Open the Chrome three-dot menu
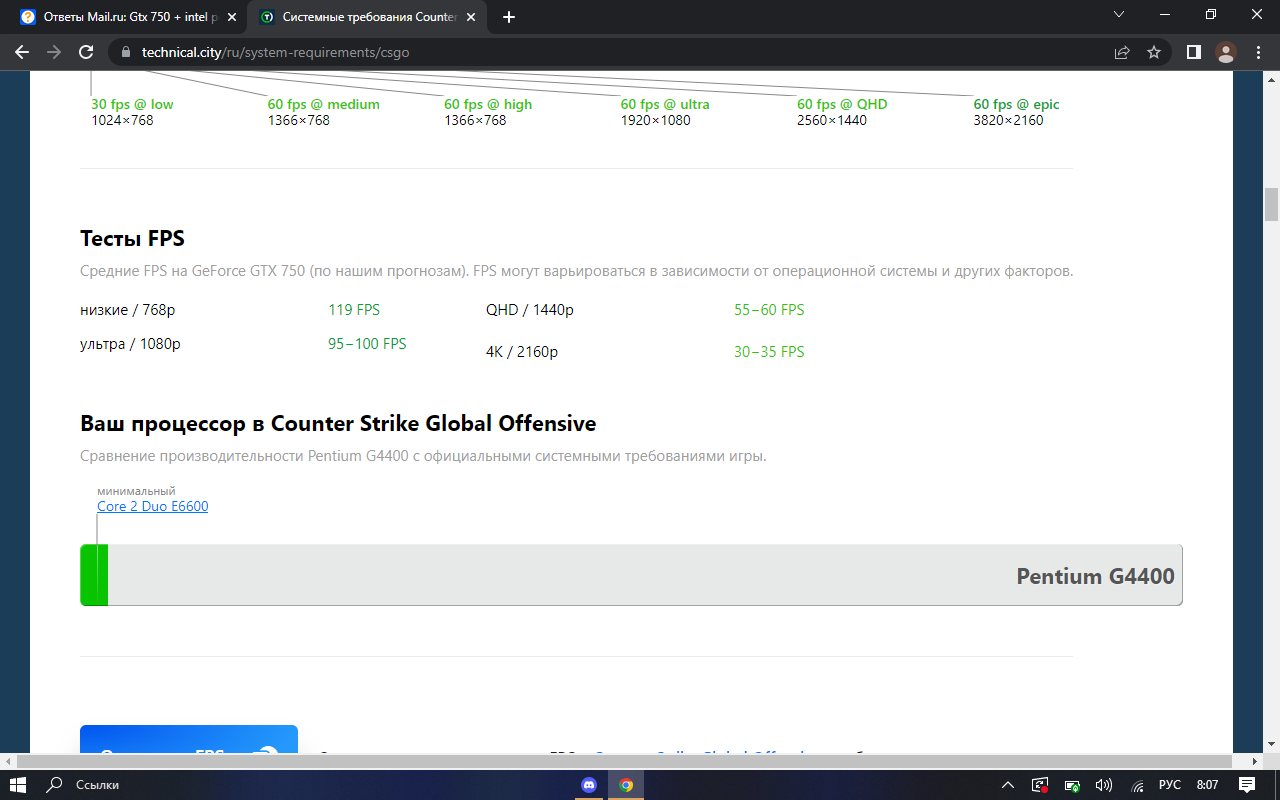Viewport: 1280px width, 800px height. click(1256, 52)
